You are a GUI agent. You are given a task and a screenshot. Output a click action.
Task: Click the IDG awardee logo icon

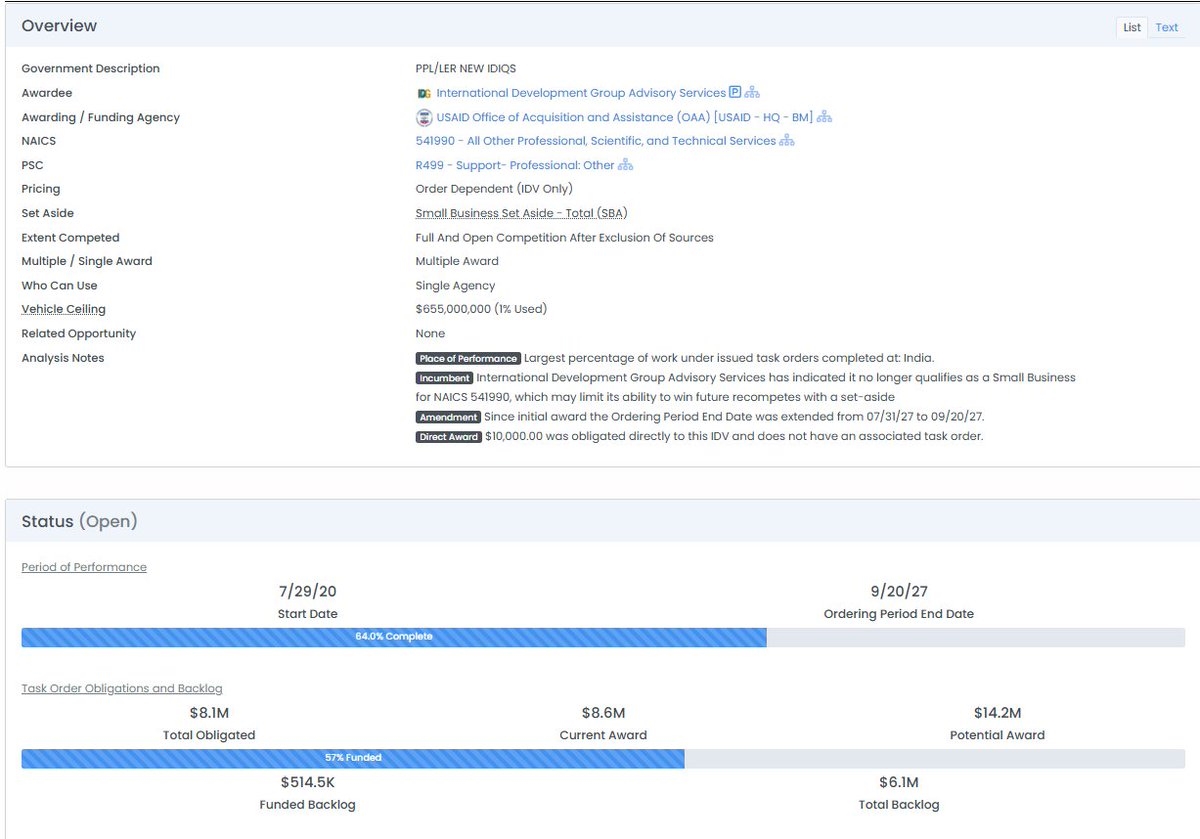[424, 93]
